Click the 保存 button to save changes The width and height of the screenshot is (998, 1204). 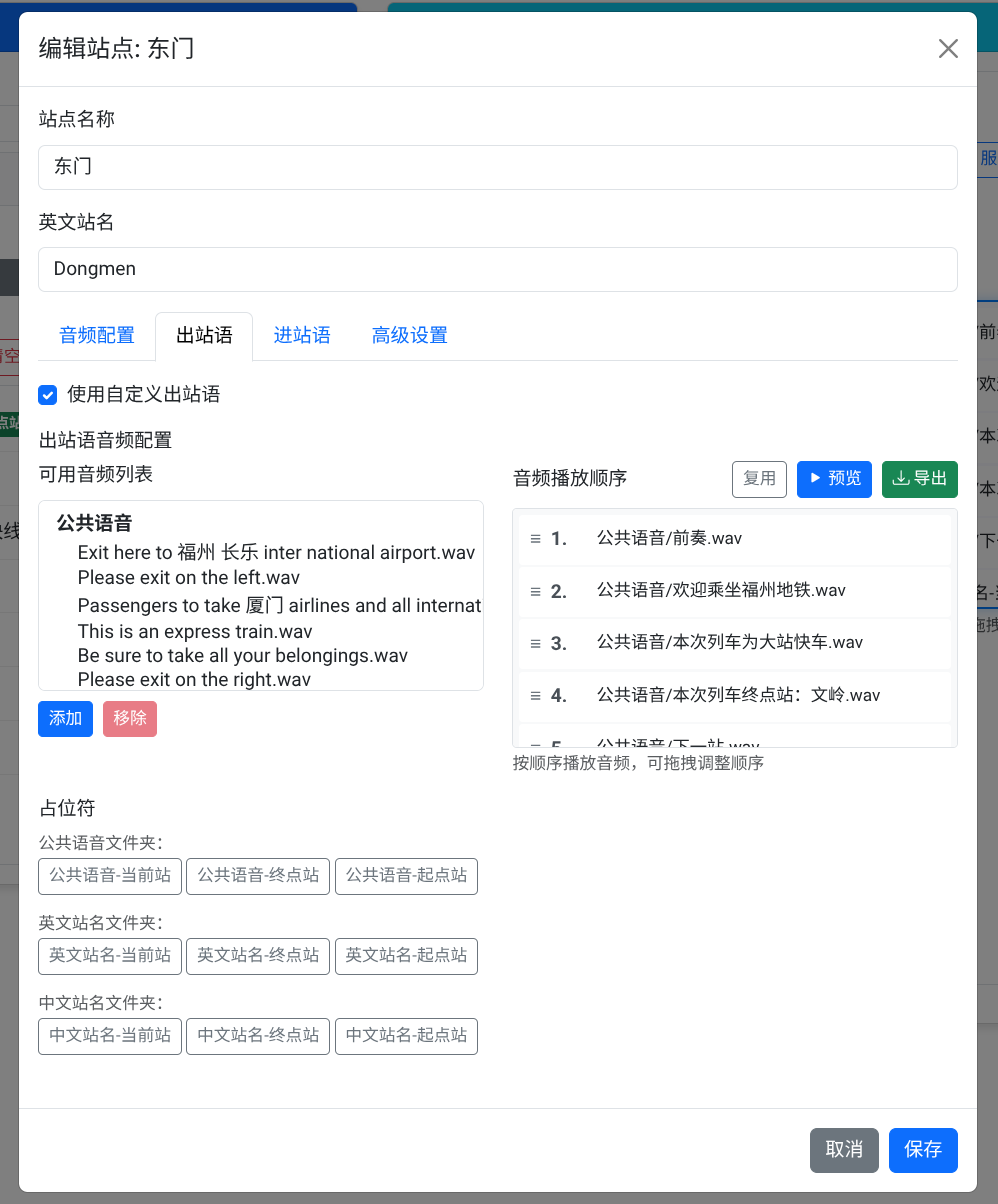pyautogui.click(x=923, y=1150)
